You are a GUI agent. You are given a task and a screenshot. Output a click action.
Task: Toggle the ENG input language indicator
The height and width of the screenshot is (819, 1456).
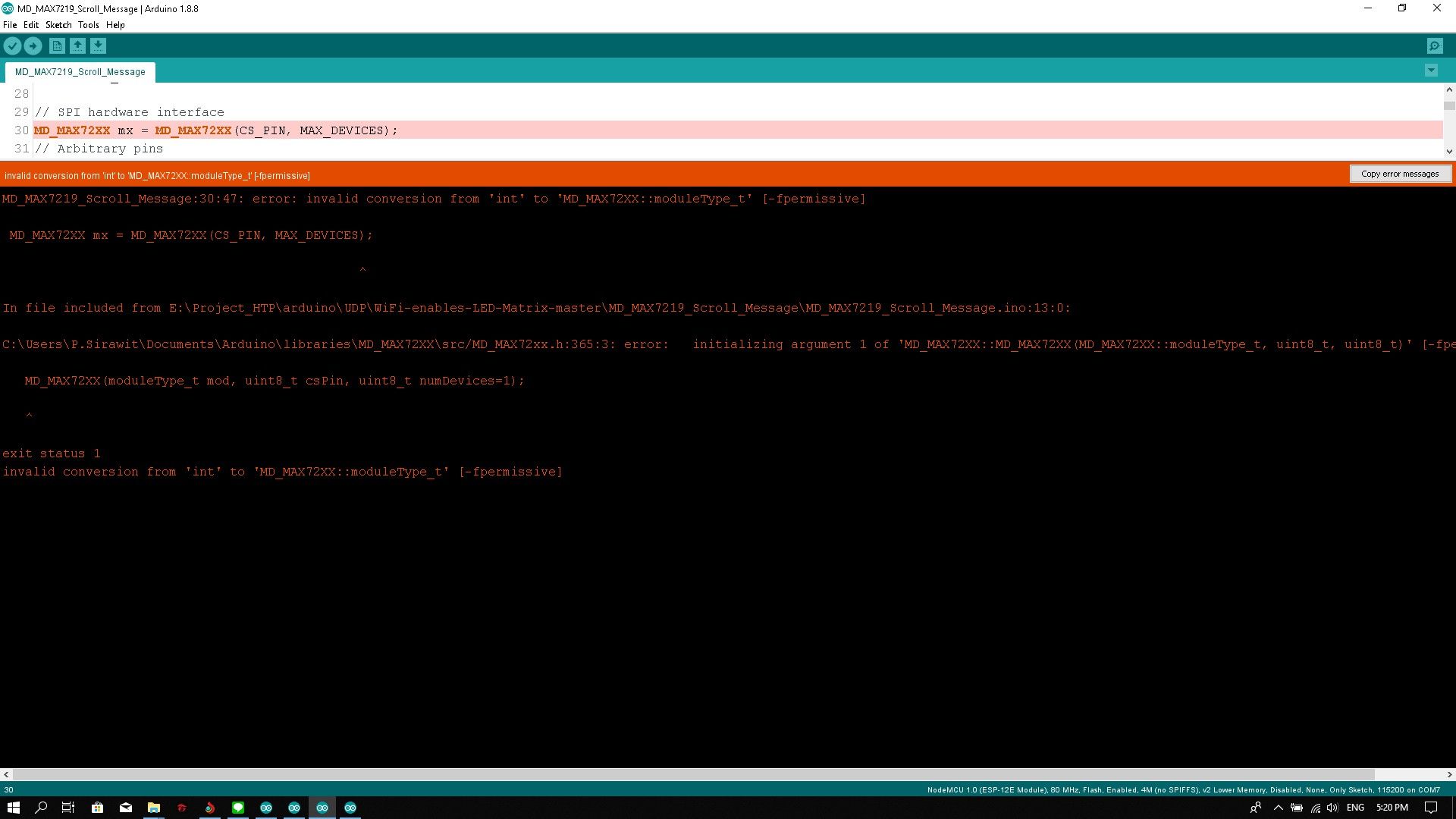click(1355, 808)
